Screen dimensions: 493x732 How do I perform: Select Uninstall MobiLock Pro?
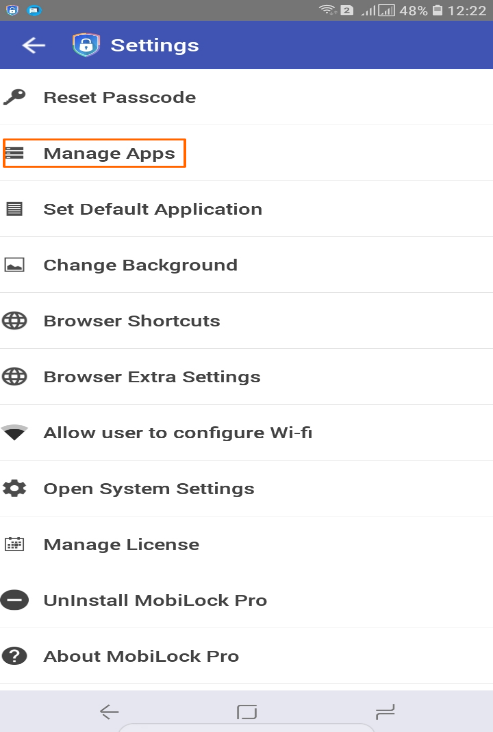click(246, 600)
